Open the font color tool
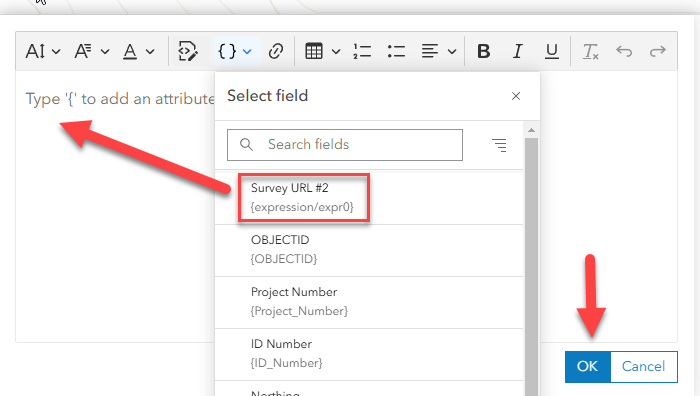 pos(130,51)
